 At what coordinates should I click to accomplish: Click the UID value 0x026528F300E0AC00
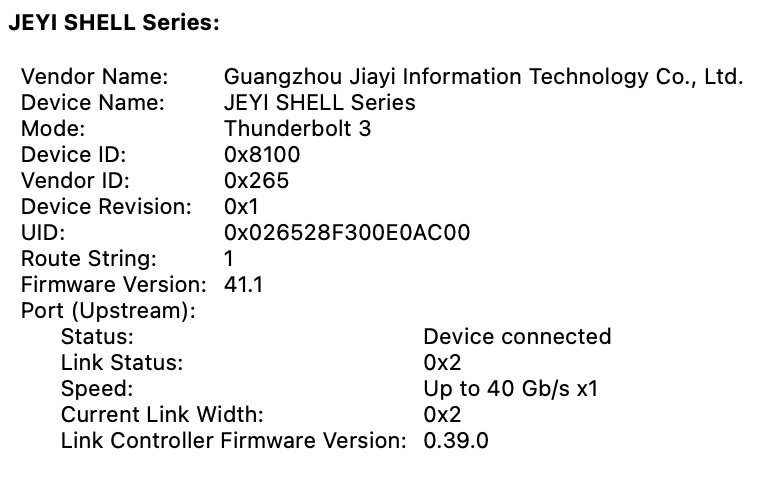point(347,233)
